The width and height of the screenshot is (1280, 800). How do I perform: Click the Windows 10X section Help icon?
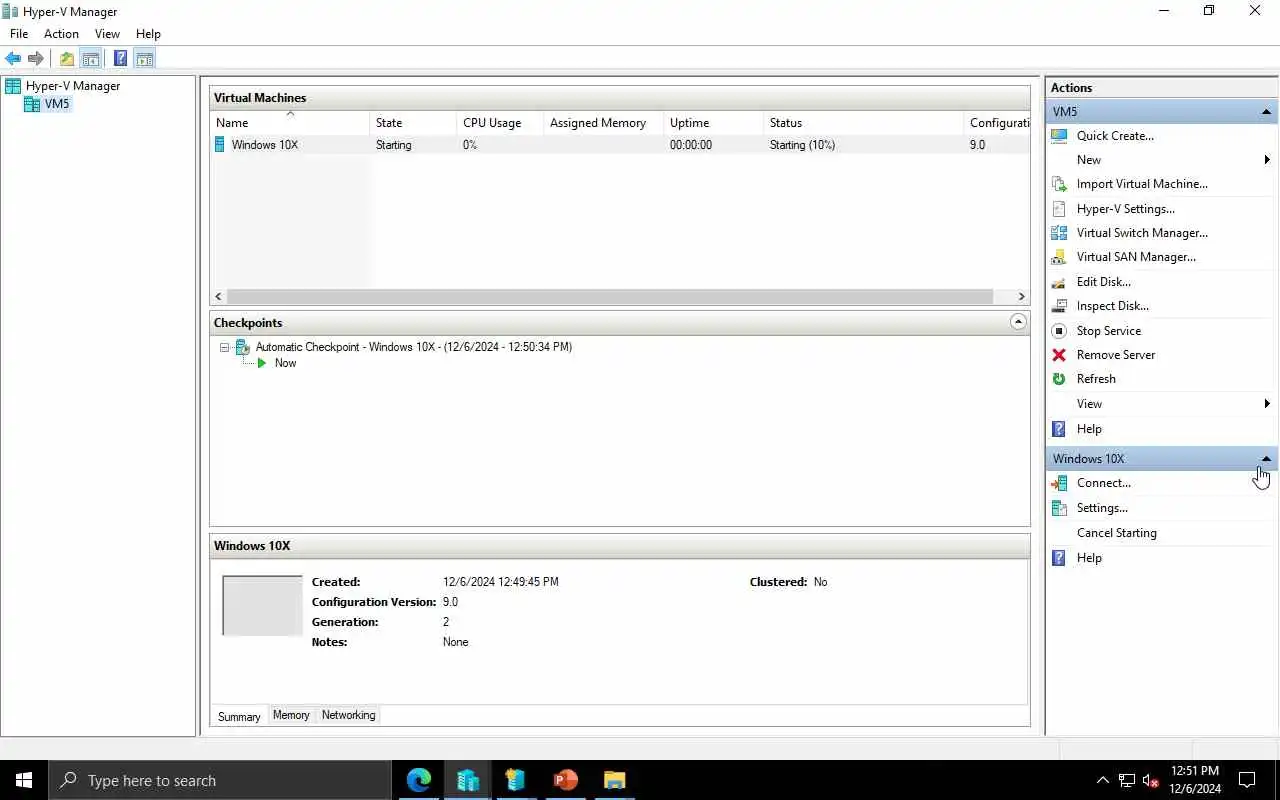pyautogui.click(x=1059, y=558)
